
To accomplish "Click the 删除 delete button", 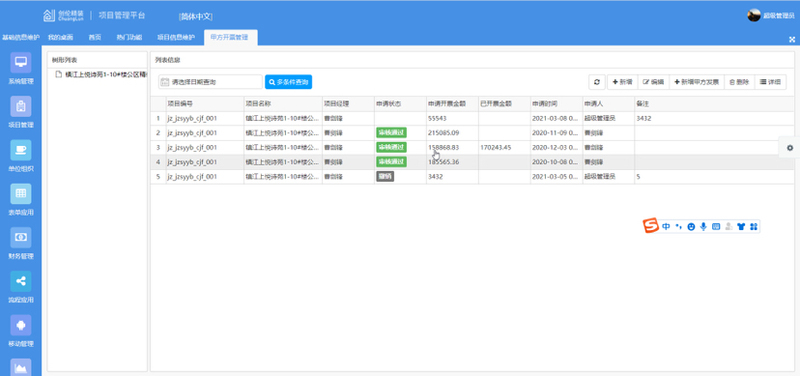I will tap(739, 82).
